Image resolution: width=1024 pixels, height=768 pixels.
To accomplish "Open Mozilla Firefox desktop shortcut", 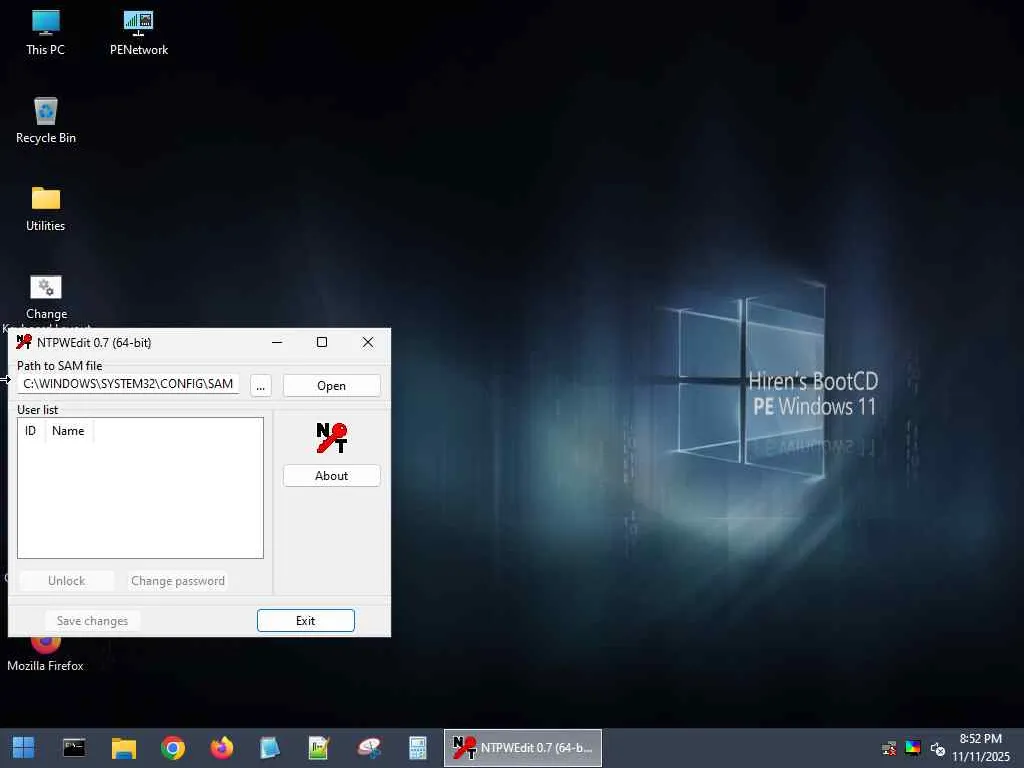I will (46, 654).
